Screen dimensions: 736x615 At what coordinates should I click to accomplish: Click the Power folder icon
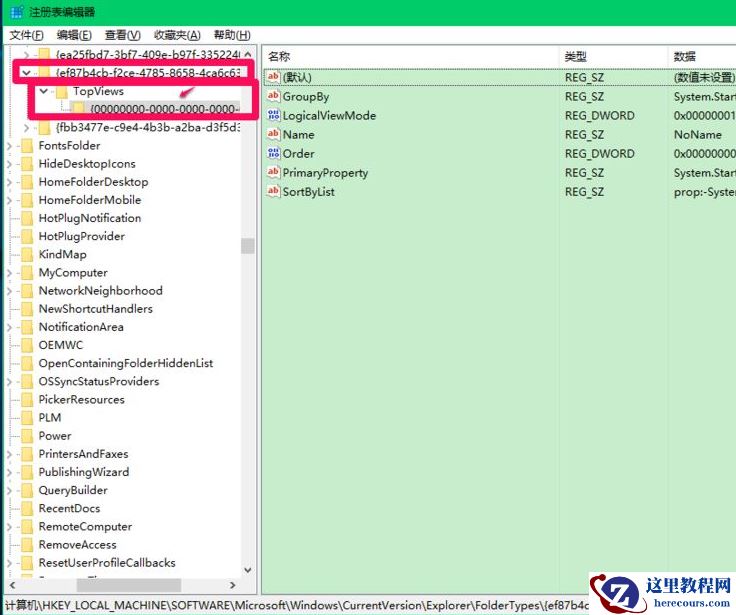click(x=27, y=436)
